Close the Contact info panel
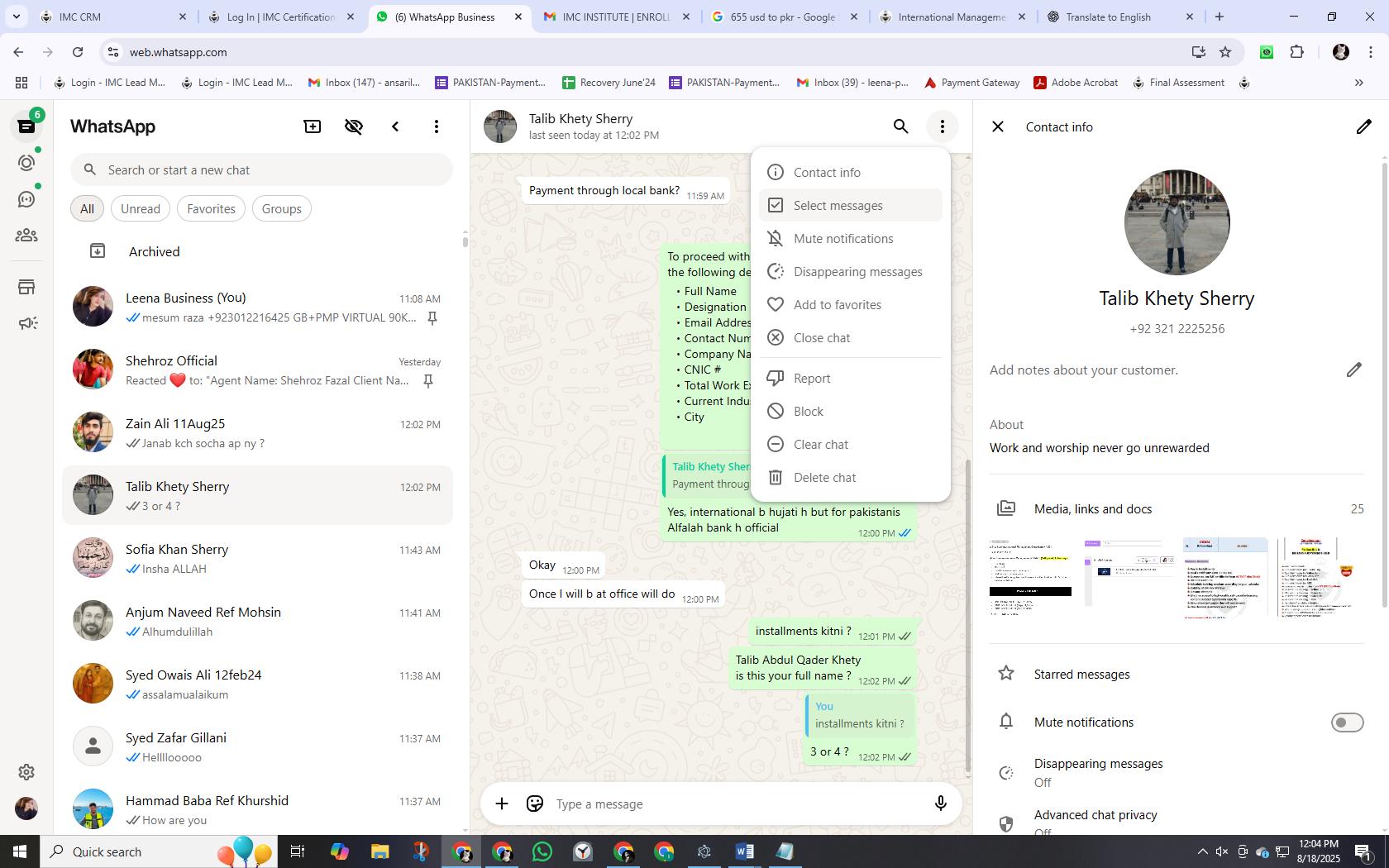 pyautogui.click(x=998, y=126)
